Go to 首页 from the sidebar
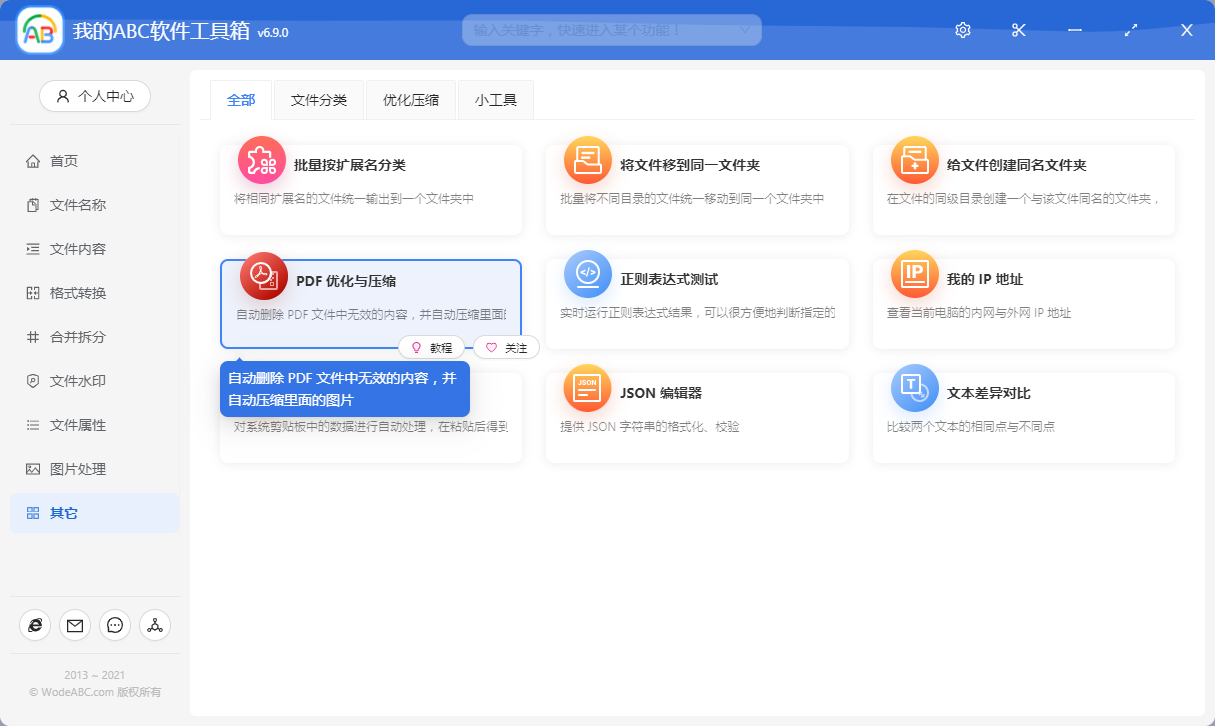 (60, 160)
